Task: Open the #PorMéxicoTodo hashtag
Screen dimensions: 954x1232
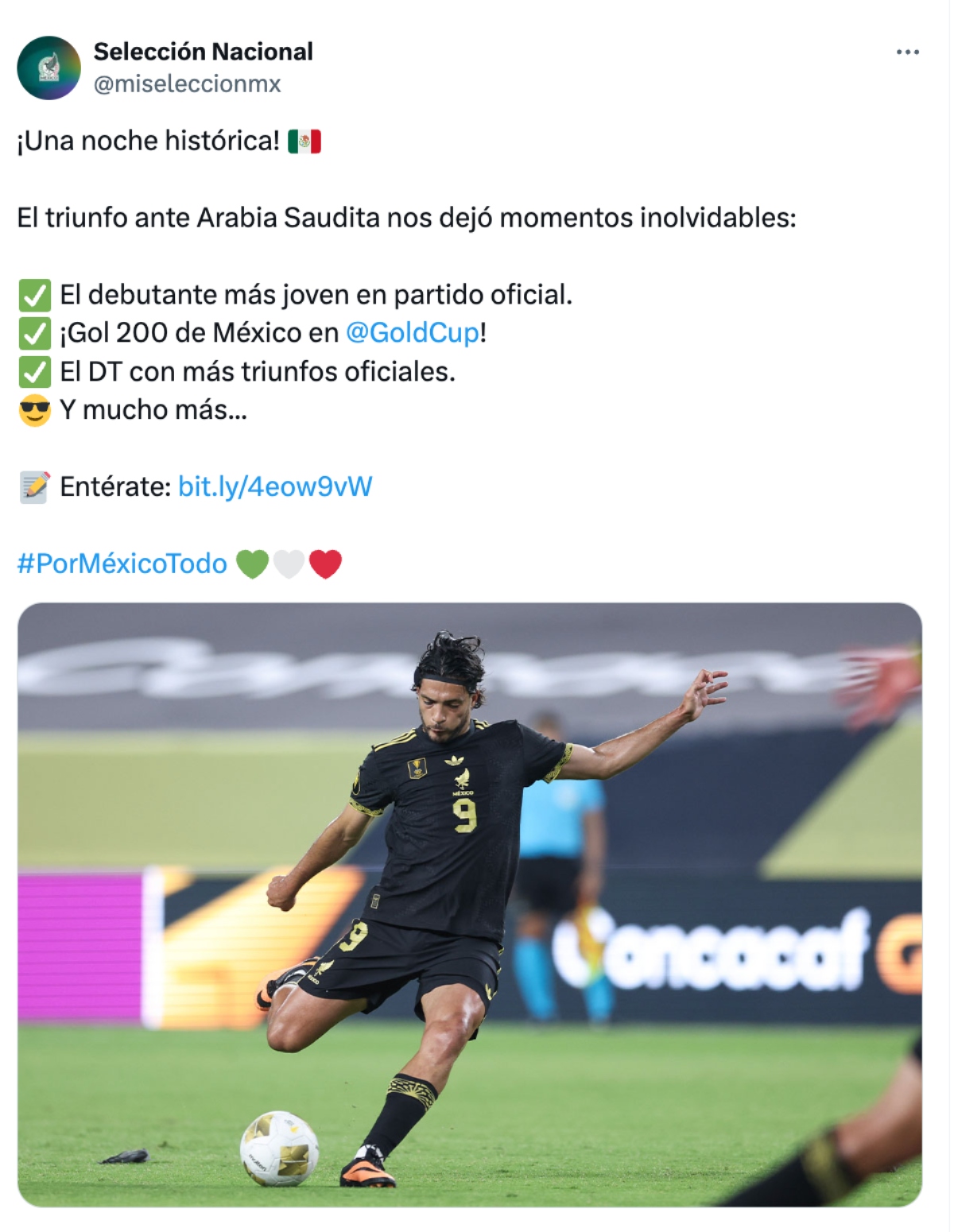Action: 122,564
